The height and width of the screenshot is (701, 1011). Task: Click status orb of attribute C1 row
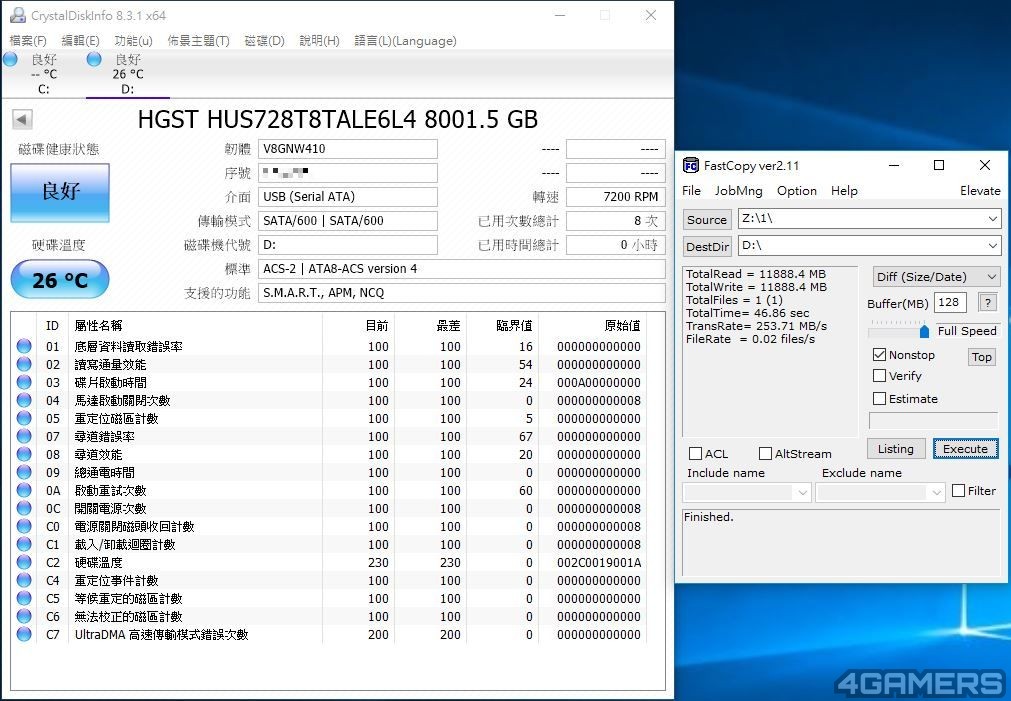pyautogui.click(x=25, y=544)
